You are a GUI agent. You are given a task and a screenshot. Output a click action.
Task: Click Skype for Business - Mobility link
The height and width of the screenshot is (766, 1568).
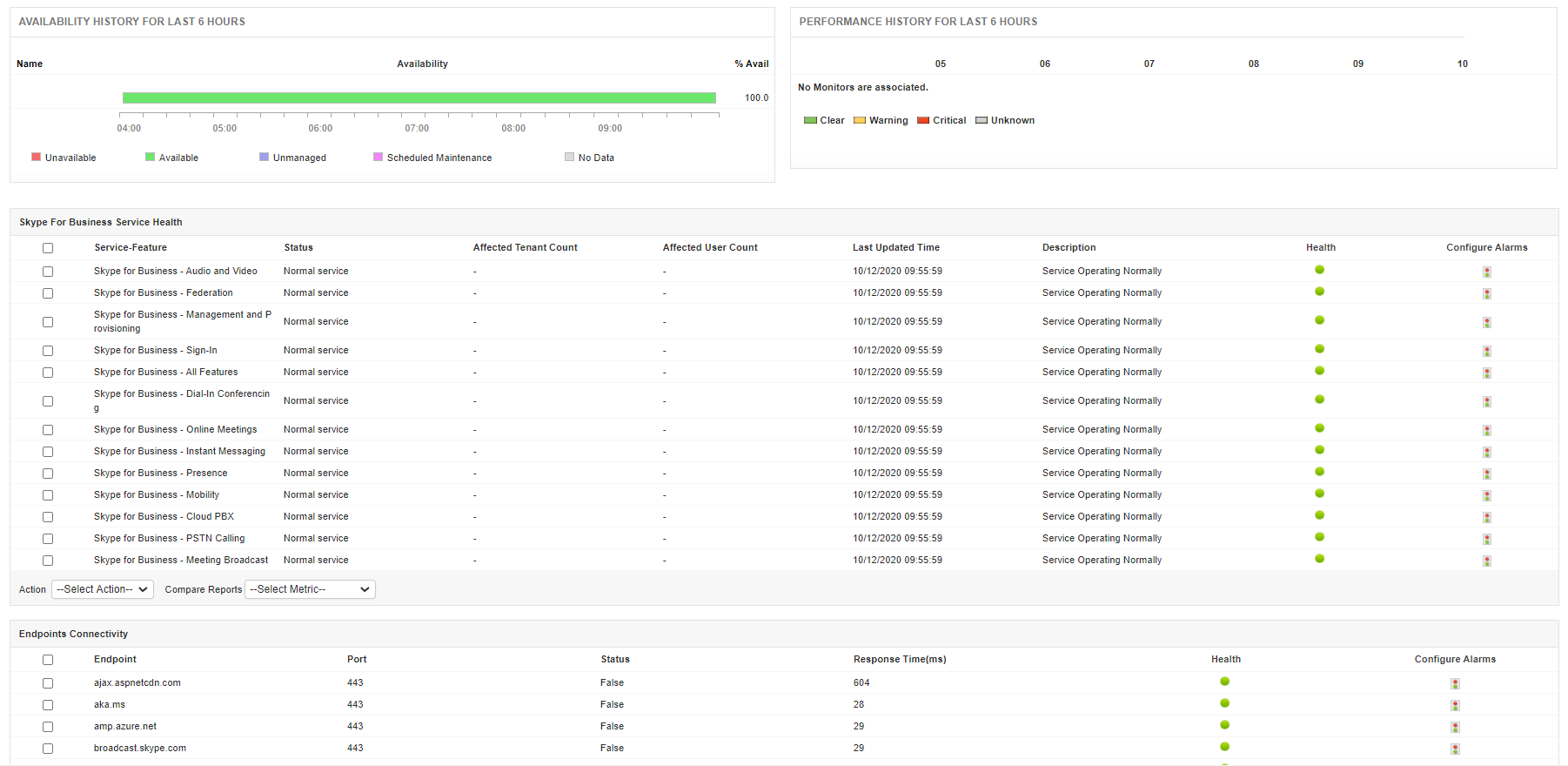[157, 494]
